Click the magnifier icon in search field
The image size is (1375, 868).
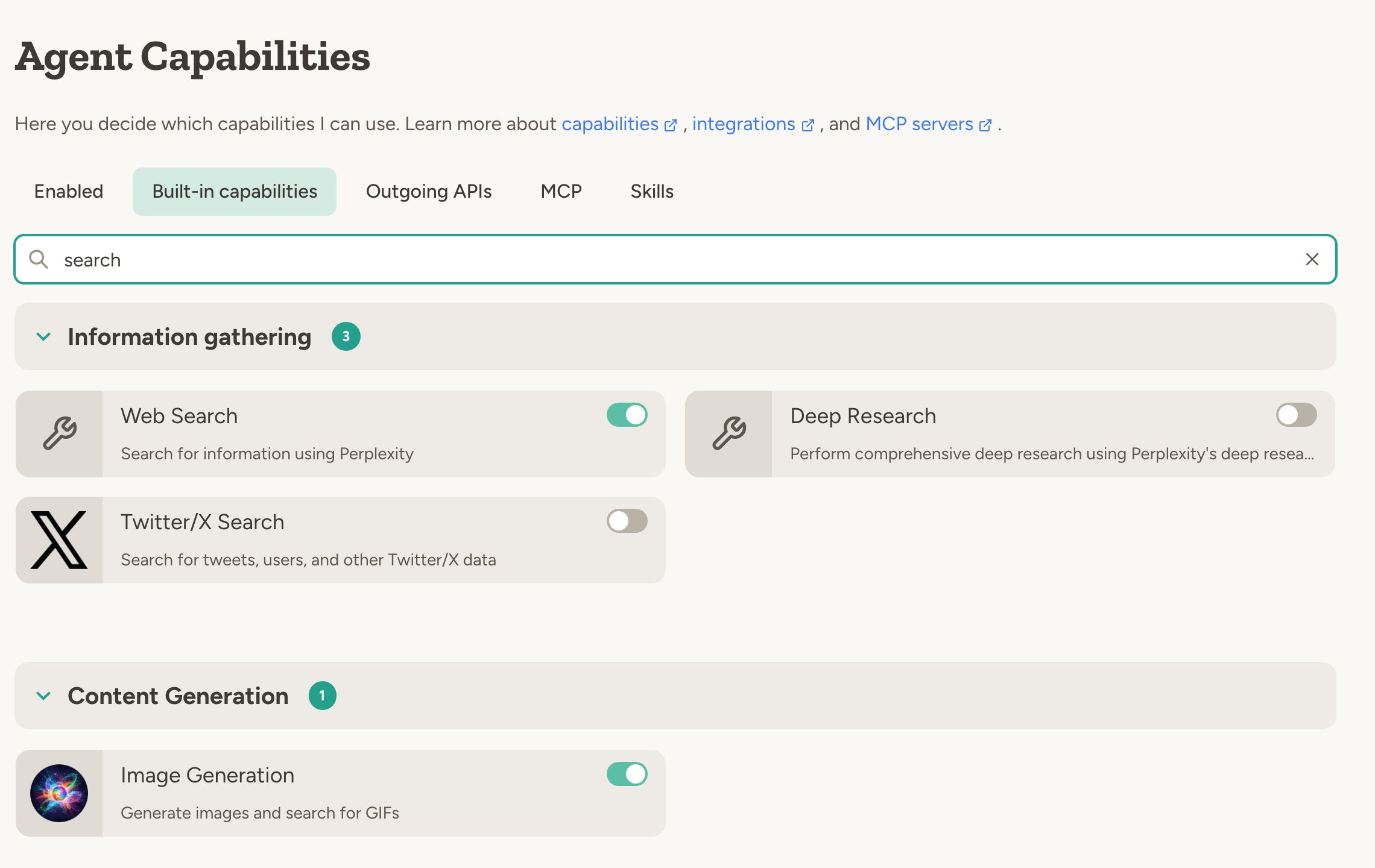coord(39,259)
